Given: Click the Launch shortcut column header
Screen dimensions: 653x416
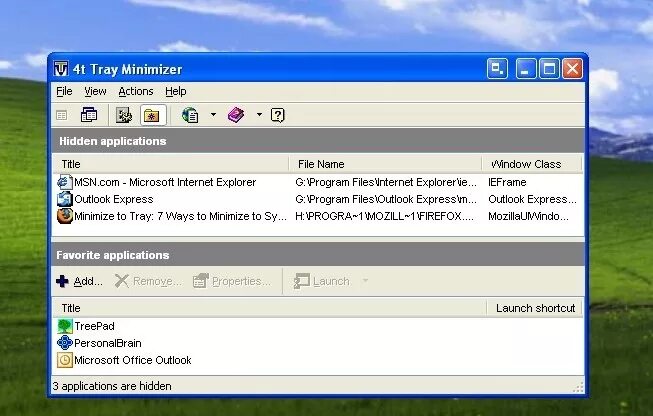Looking at the screenshot, I should (x=534, y=308).
